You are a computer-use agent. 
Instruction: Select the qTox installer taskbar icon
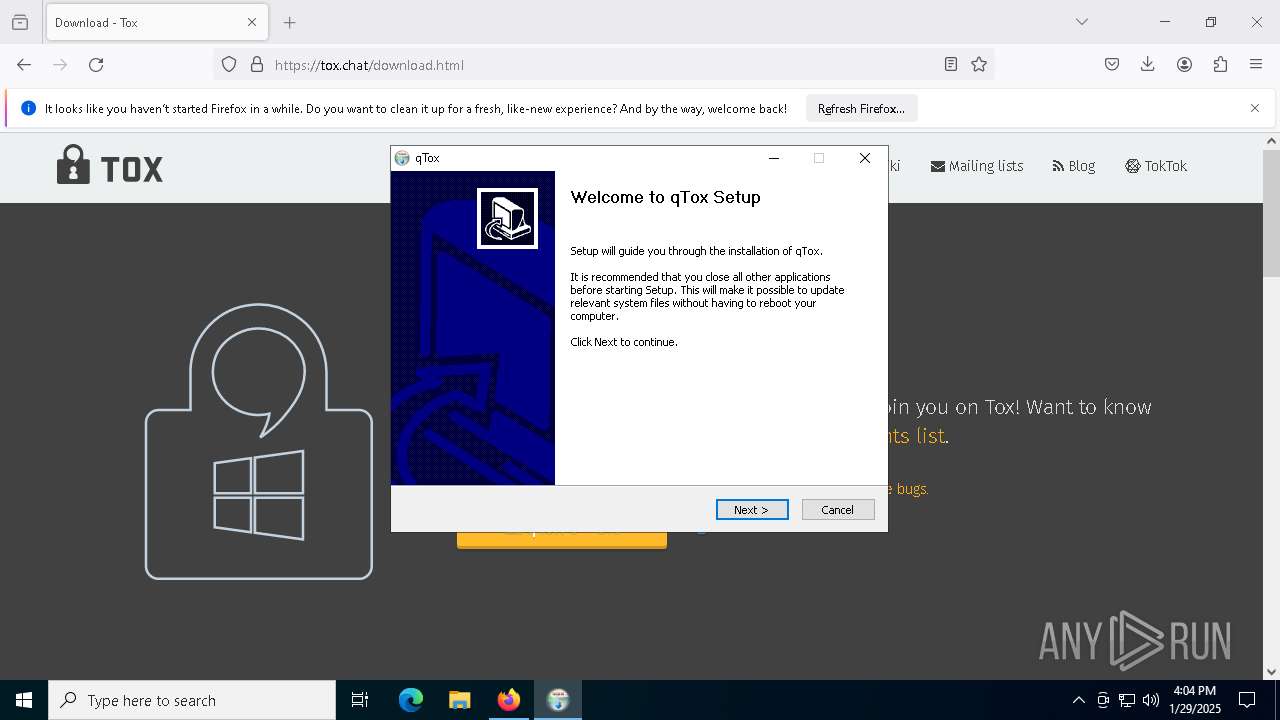[558, 700]
